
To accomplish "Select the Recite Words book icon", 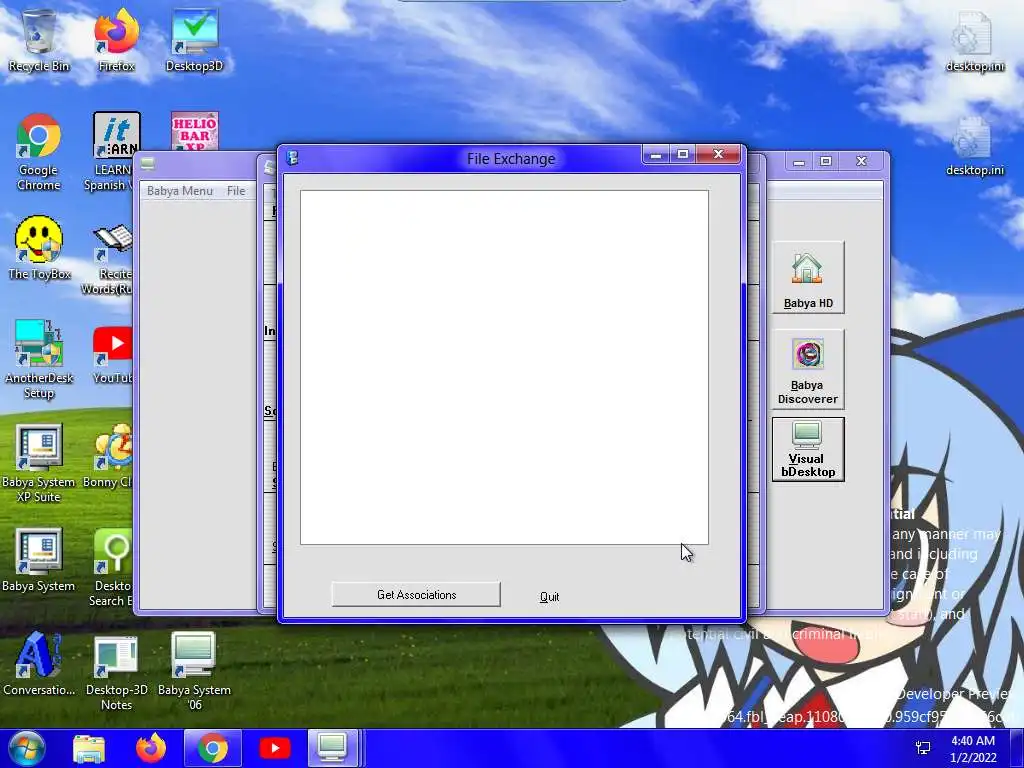I will click(x=110, y=259).
